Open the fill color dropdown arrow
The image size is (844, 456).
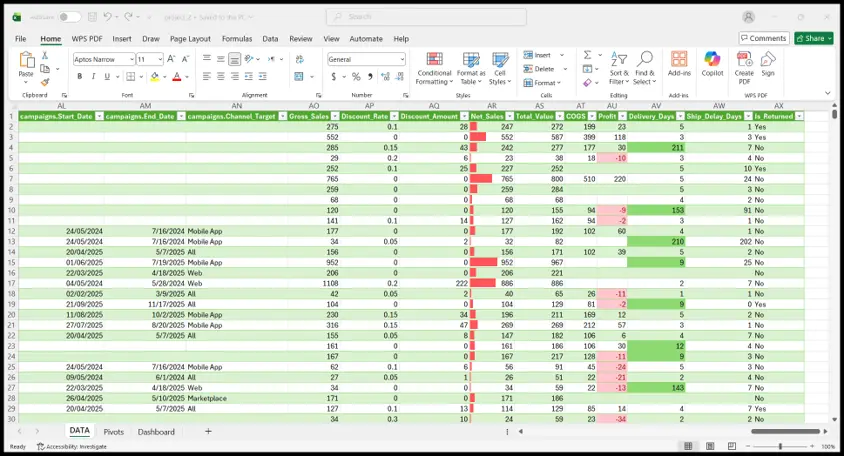click(164, 77)
